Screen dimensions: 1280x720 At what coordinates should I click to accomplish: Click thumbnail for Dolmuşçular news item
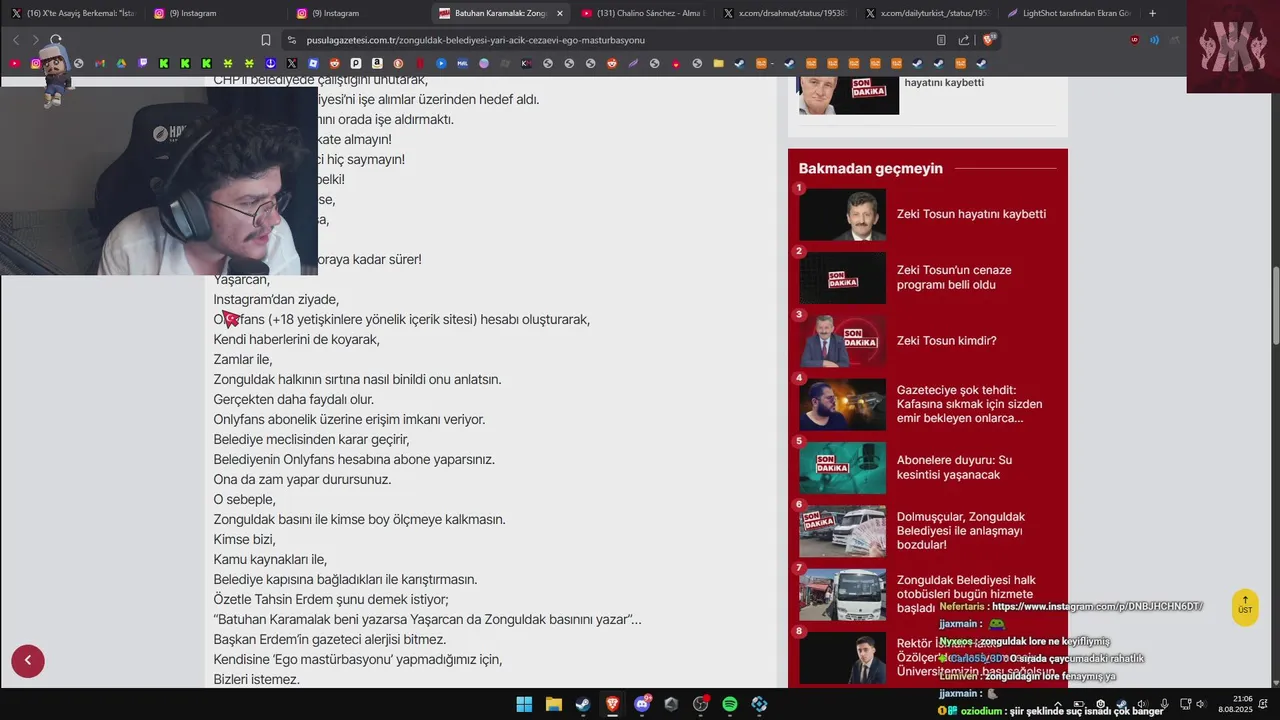click(x=842, y=531)
